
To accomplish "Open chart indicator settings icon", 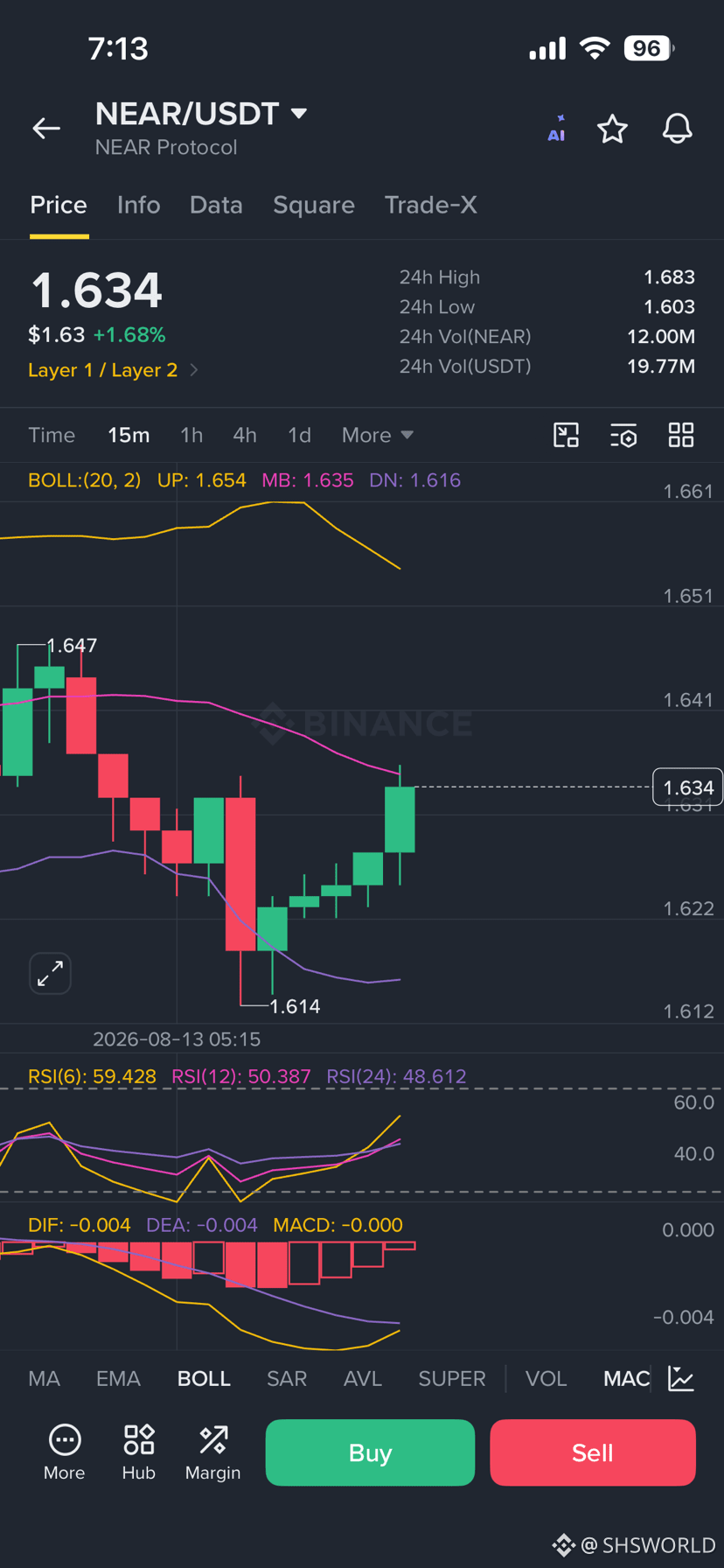I will coord(623,435).
